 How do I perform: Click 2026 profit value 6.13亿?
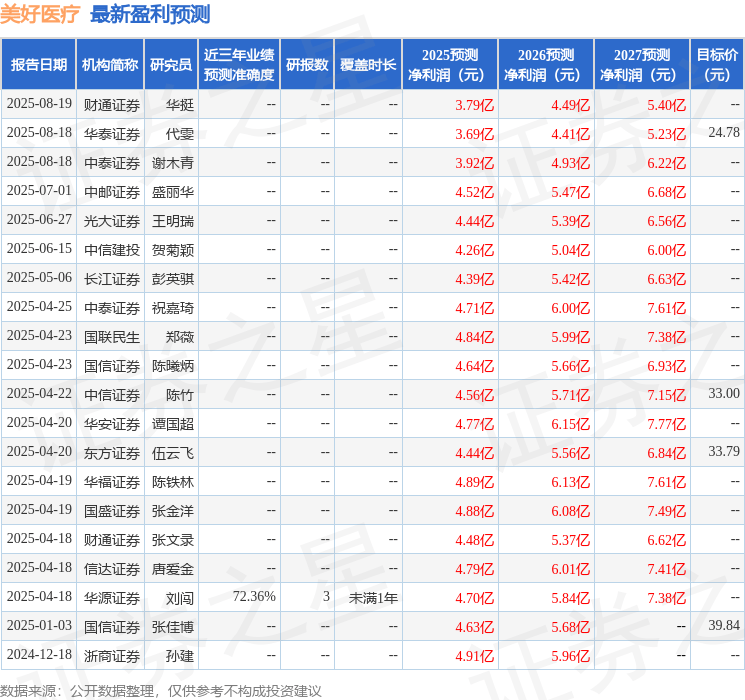coord(570,481)
